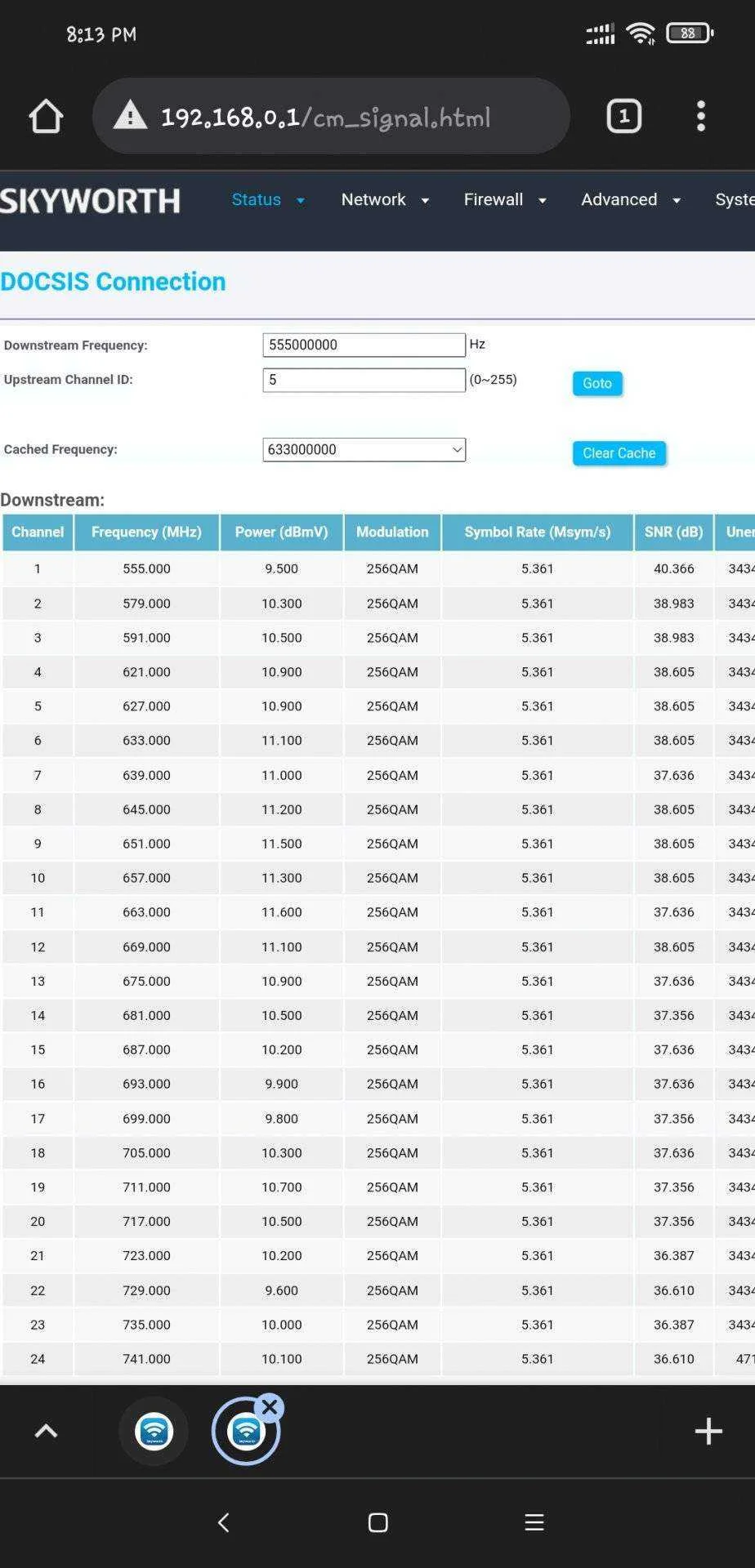Tap the browser home icon
Image resolution: width=755 pixels, height=1568 pixels.
click(46, 117)
